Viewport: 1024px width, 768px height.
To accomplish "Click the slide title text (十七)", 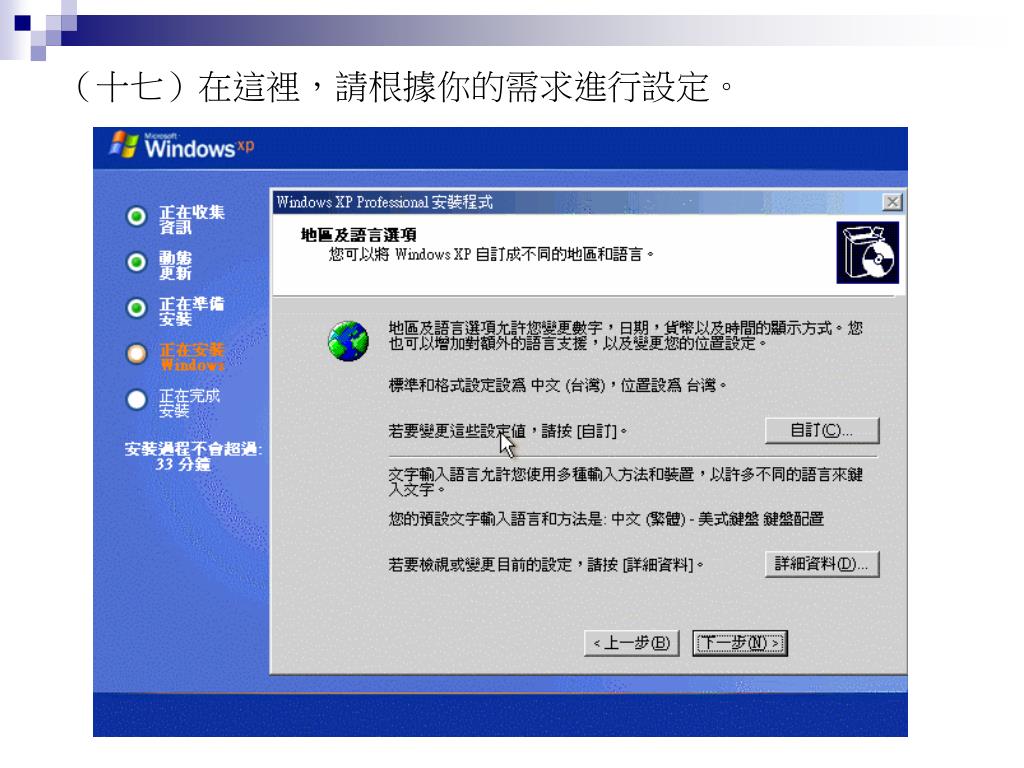I will pos(406,87).
